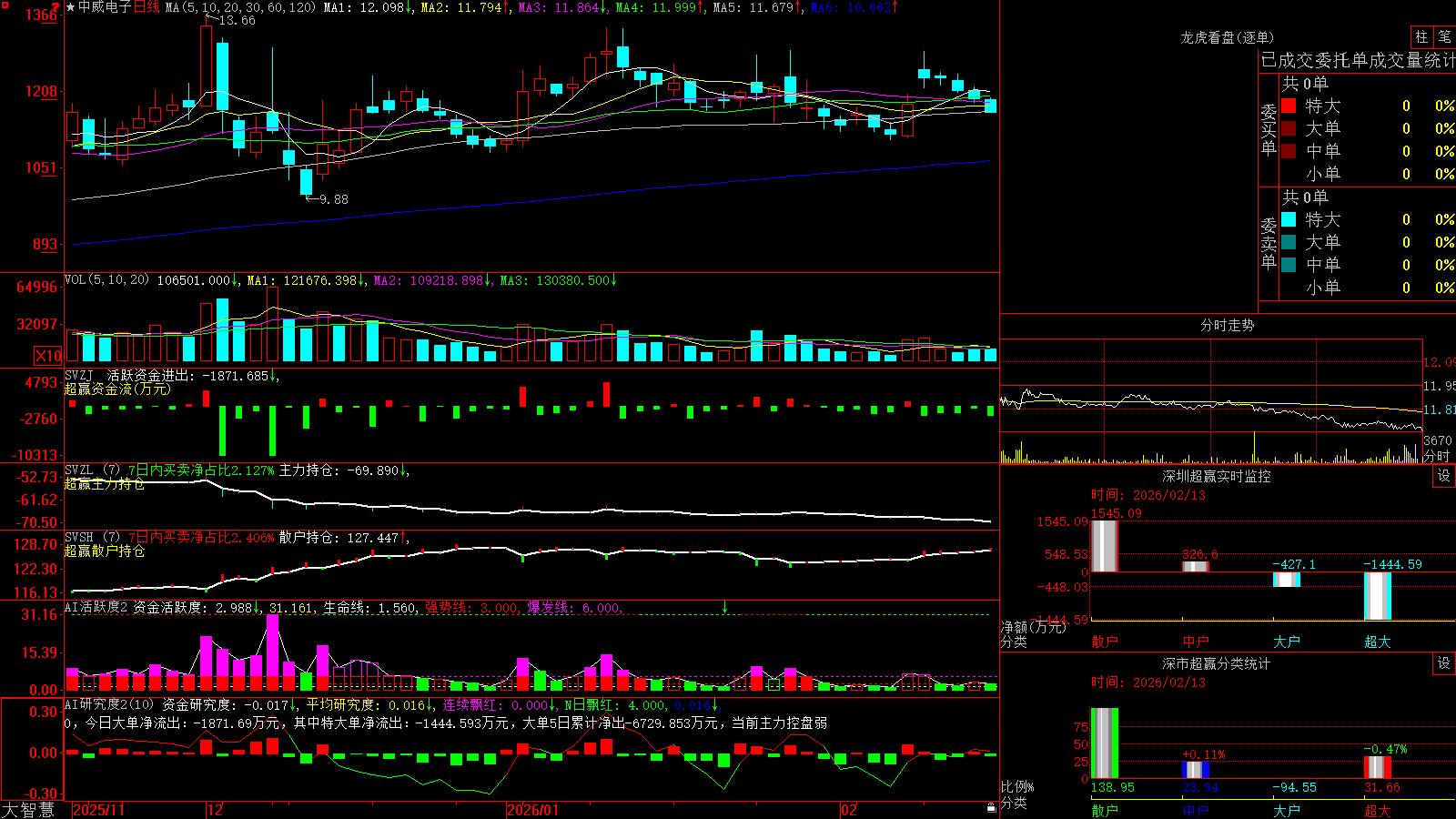Jump to the 2026/01 timeline marker

coord(532,810)
